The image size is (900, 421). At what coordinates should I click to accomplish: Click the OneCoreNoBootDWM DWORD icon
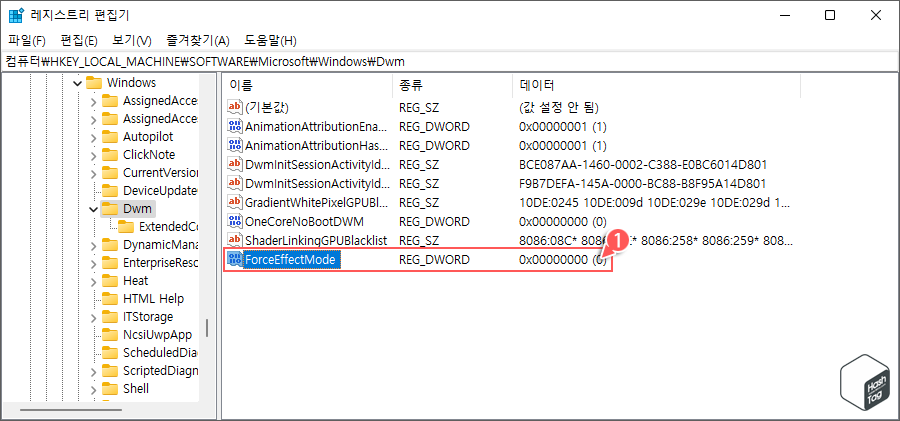tap(235, 221)
